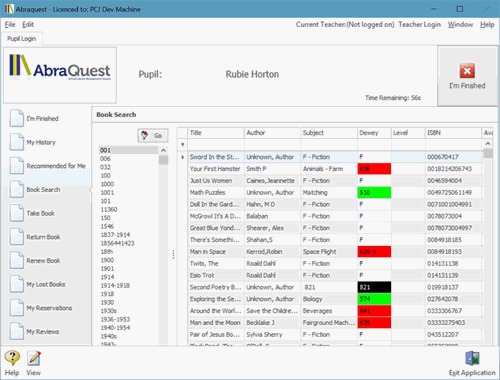The height and width of the screenshot is (380, 500).
Task: Sort by the Title column header
Action: pos(216,133)
